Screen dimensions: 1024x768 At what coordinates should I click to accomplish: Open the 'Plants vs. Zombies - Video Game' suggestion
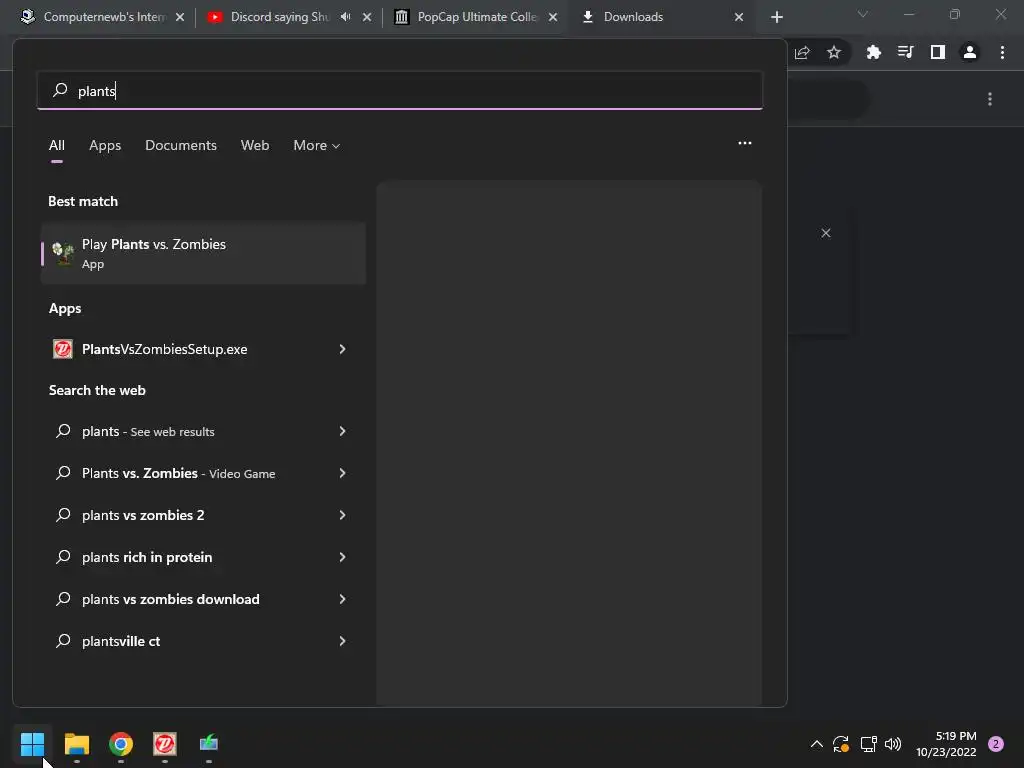tap(203, 473)
